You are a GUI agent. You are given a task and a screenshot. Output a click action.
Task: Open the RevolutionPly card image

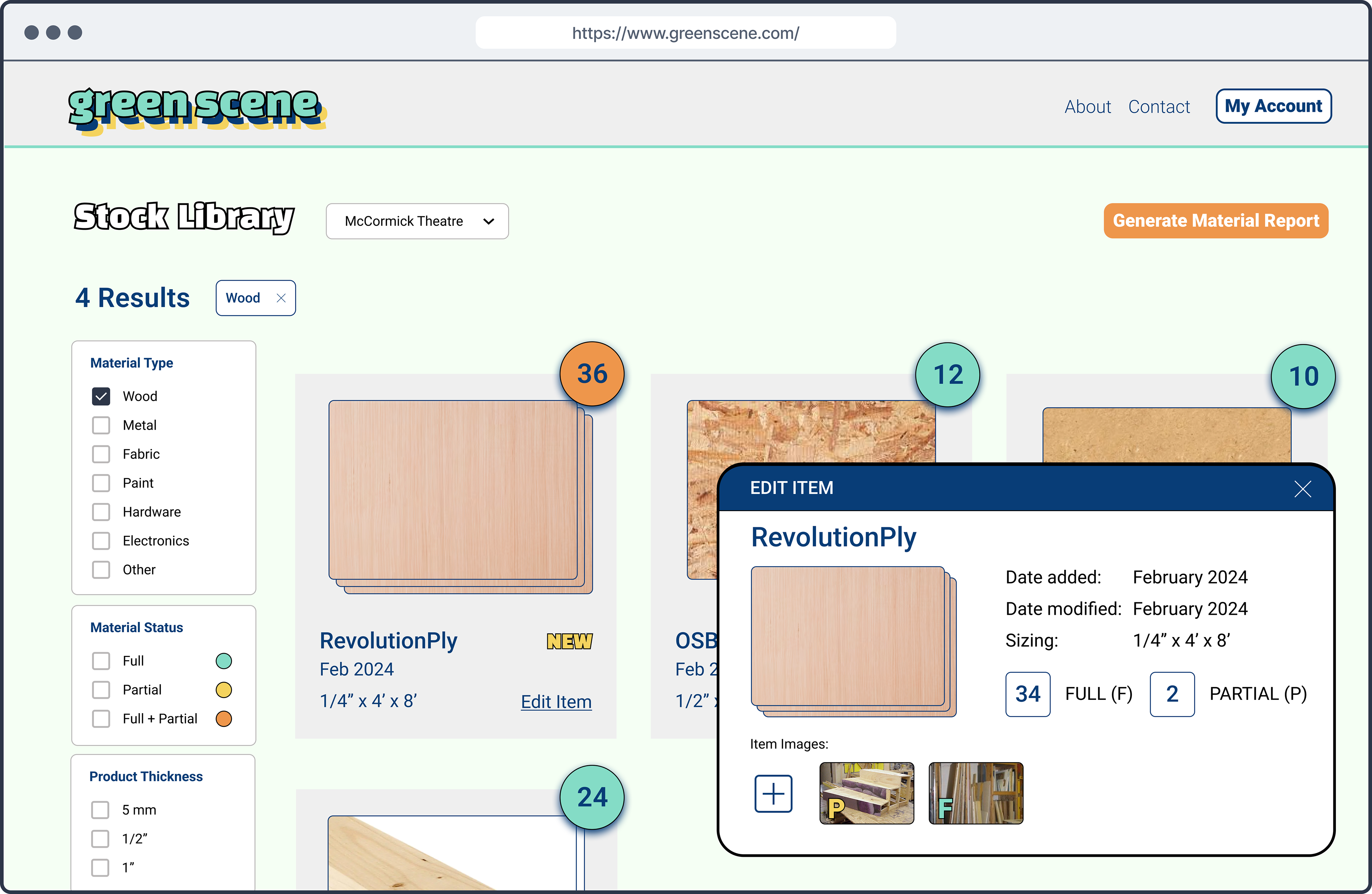coord(461,497)
